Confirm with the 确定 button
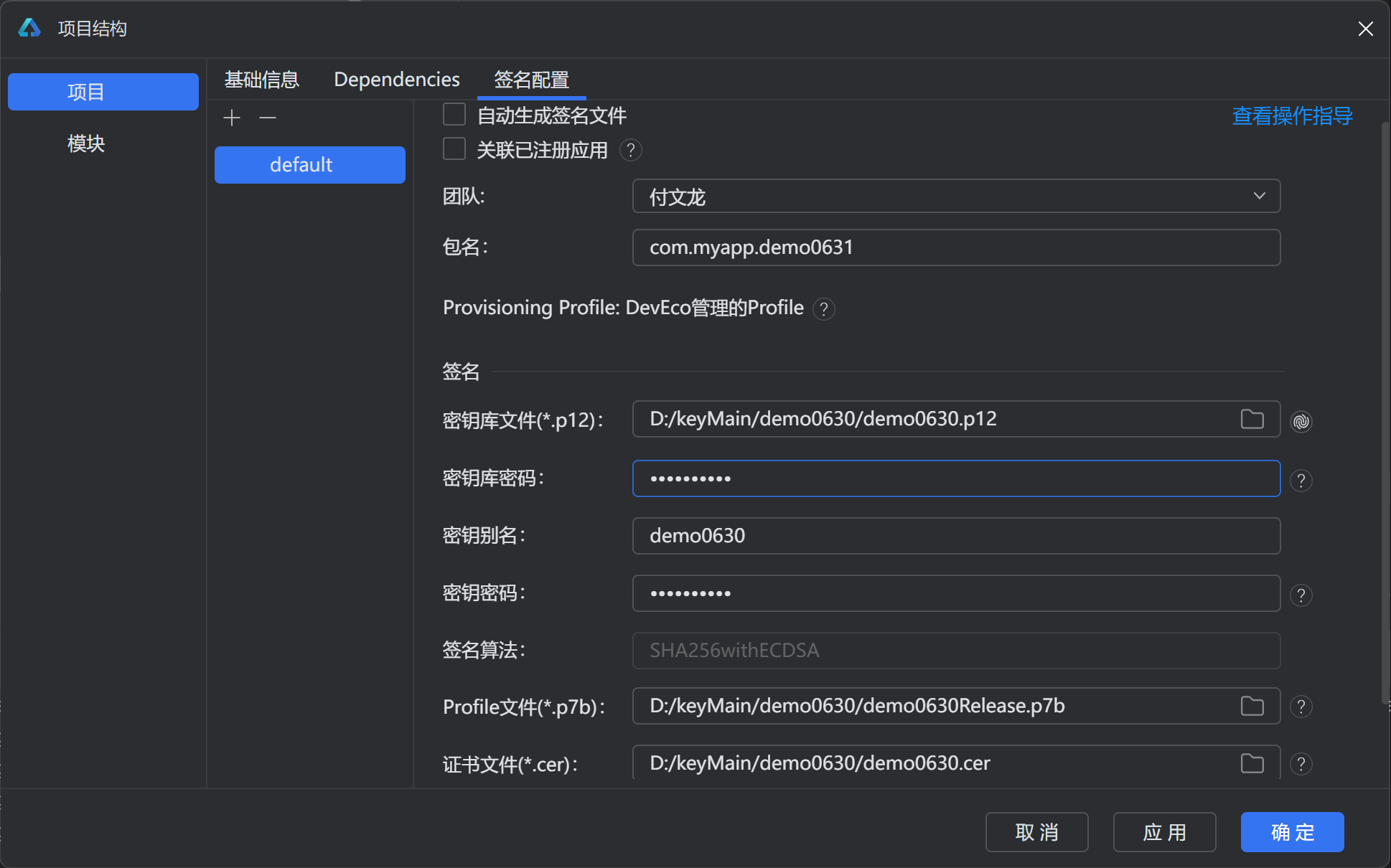Image resolution: width=1391 pixels, height=868 pixels. pos(1293,832)
